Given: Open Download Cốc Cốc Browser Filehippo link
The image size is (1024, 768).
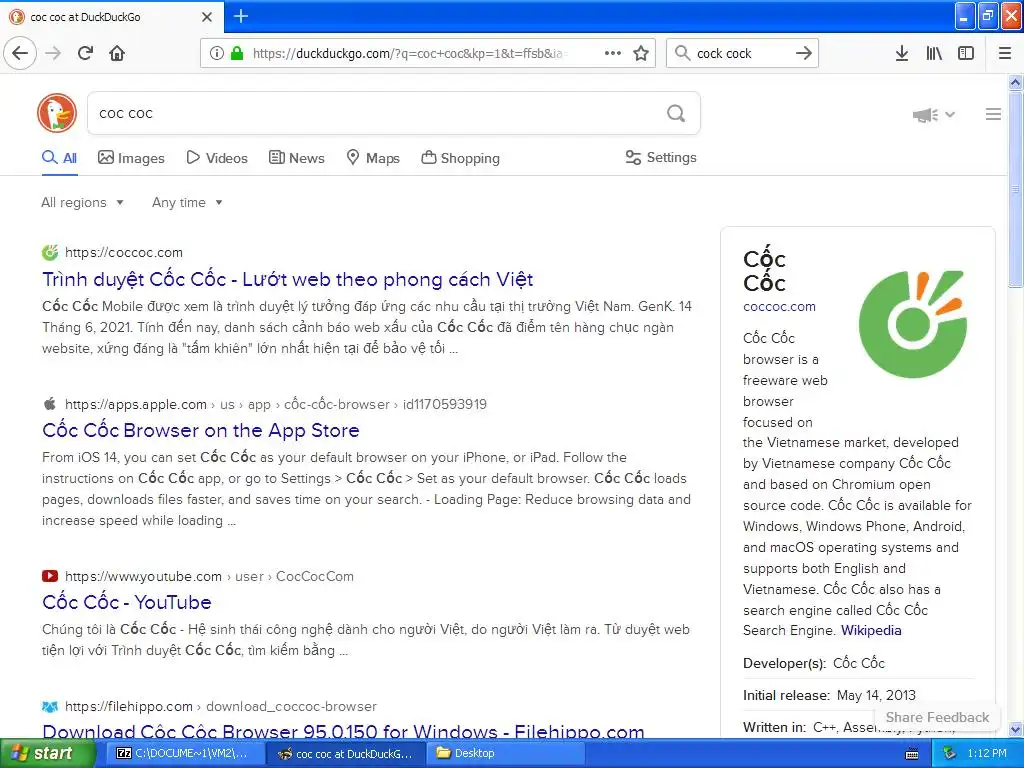Looking at the screenshot, I should pyautogui.click(x=343, y=731).
